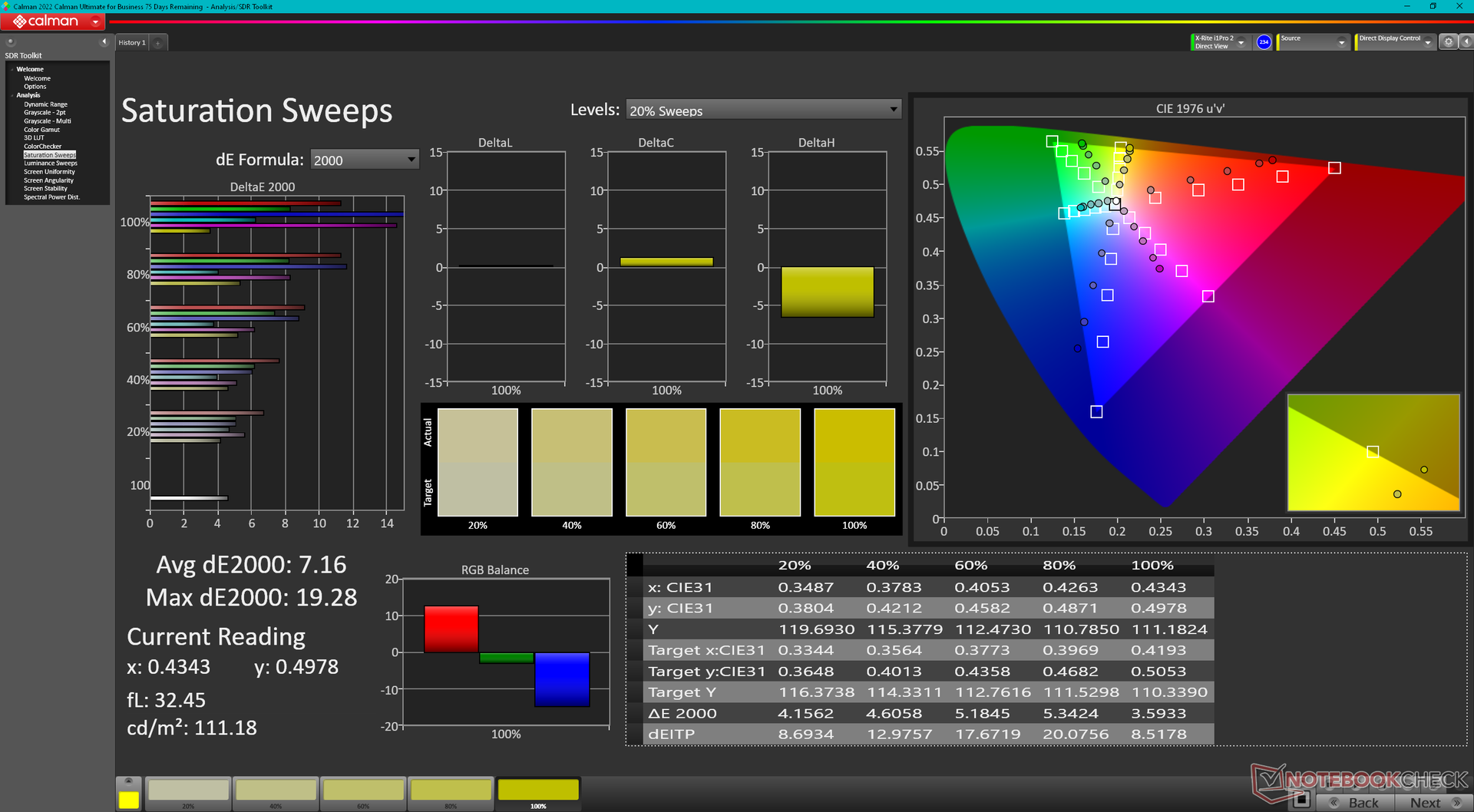Go to the Color Gamut page
Screen dimensions: 1474x812
[41, 130]
